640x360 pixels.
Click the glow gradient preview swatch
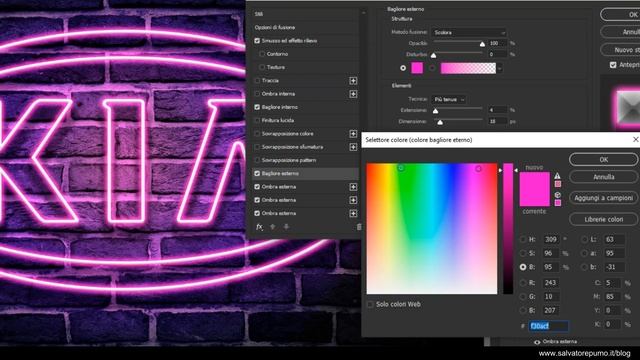point(468,68)
